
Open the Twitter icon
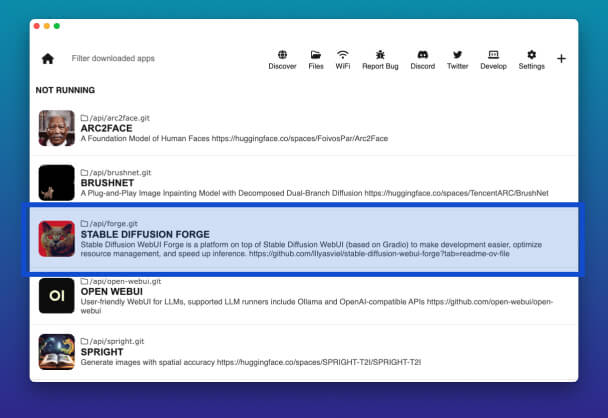pyautogui.click(x=457, y=55)
